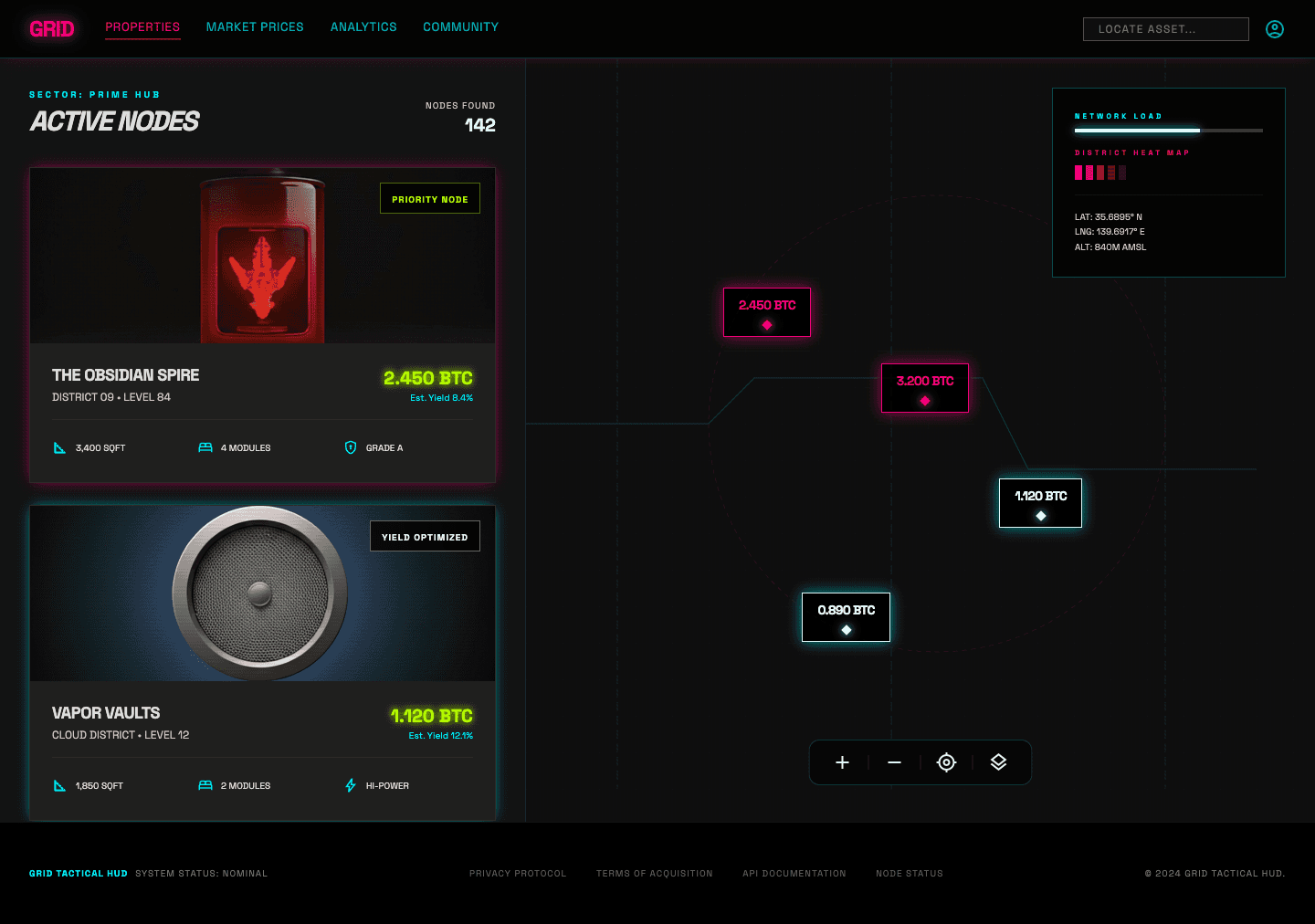Click the Privacy Protocol footer link

click(x=518, y=874)
